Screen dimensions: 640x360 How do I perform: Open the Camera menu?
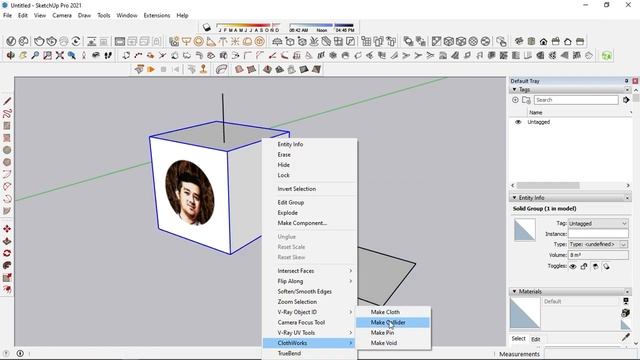pos(62,16)
